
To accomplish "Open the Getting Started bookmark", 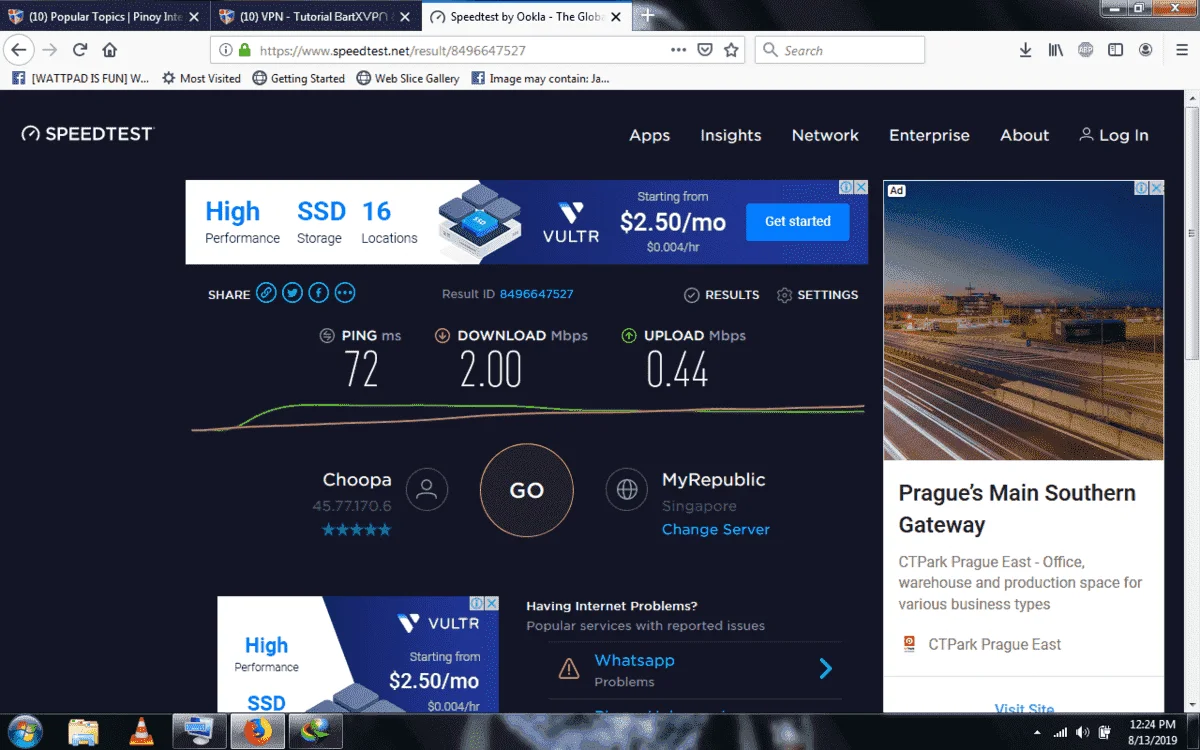I will click(x=298, y=78).
